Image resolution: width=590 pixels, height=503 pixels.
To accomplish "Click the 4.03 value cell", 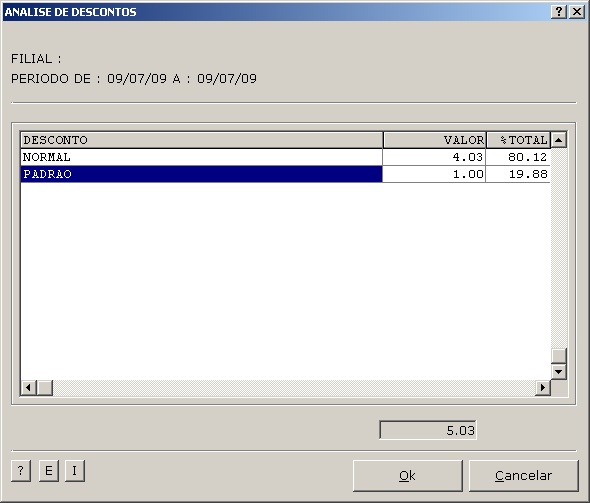I will tap(434, 157).
